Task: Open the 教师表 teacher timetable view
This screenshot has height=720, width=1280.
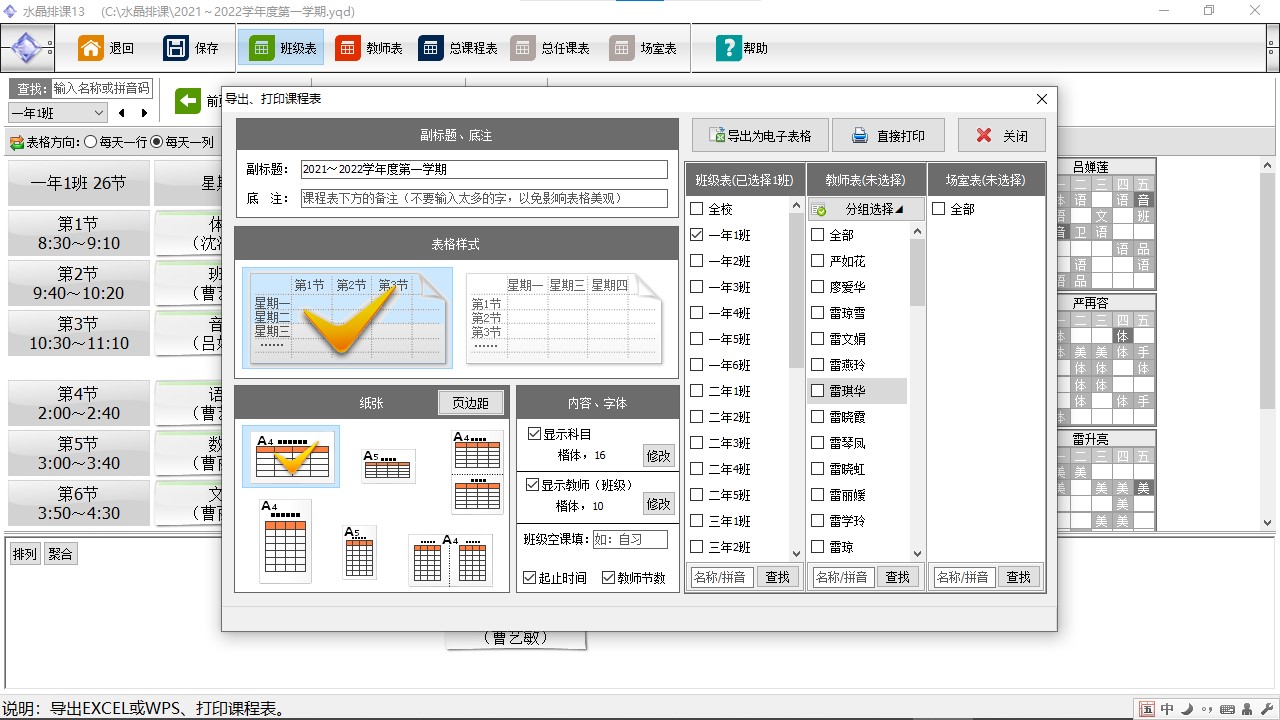Action: (369, 48)
